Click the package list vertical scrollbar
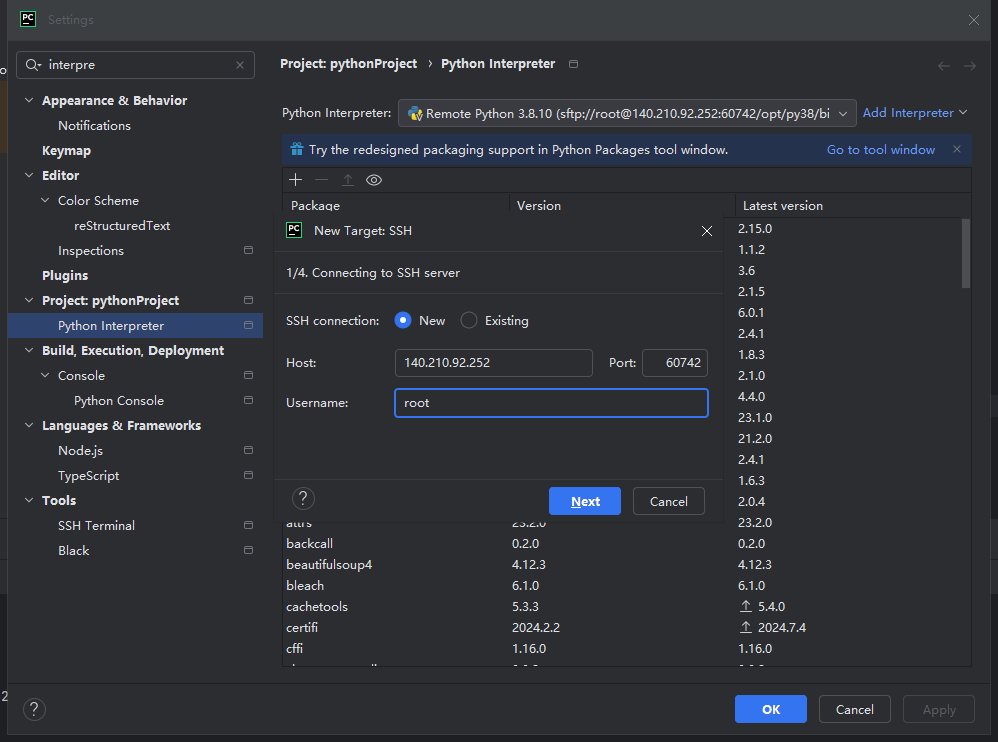Image resolution: width=998 pixels, height=742 pixels. [966, 253]
